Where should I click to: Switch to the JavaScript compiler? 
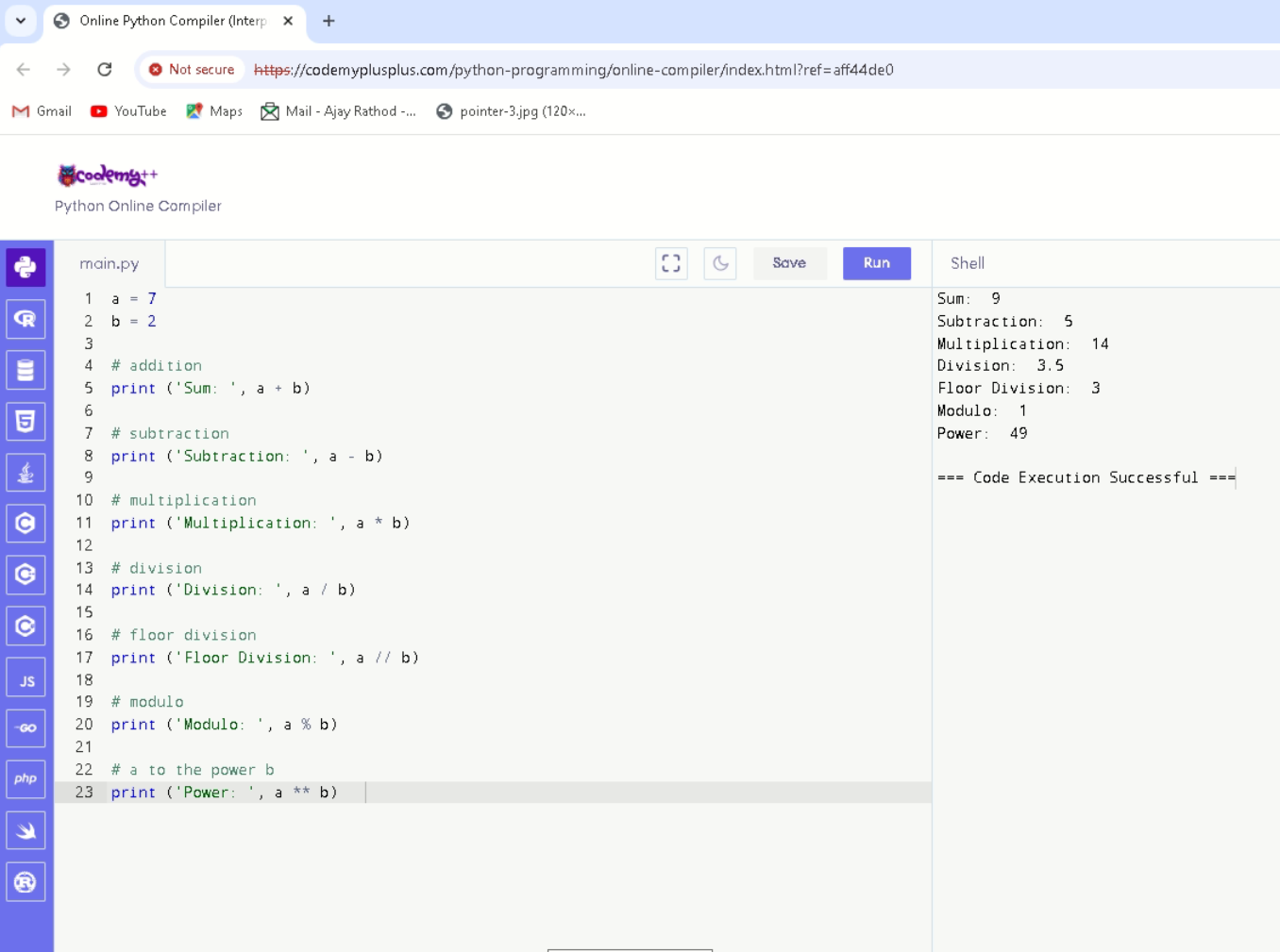point(25,676)
